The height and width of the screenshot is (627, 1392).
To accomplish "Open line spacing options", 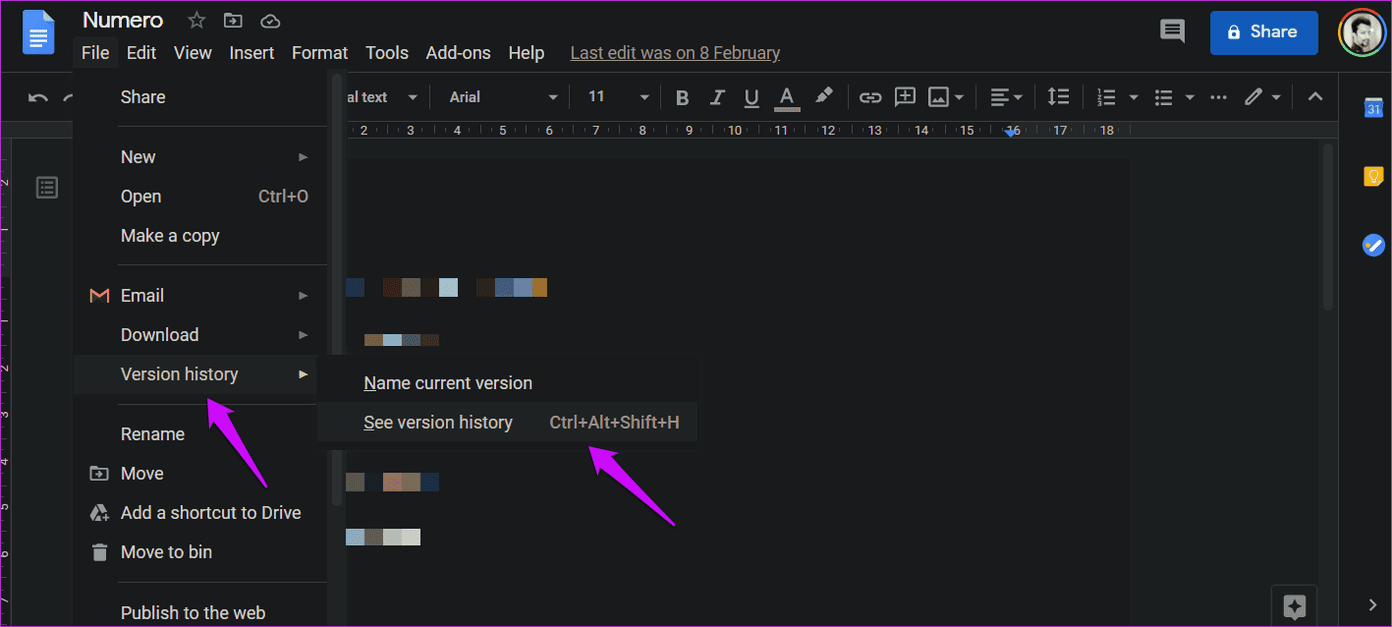I will point(1058,97).
